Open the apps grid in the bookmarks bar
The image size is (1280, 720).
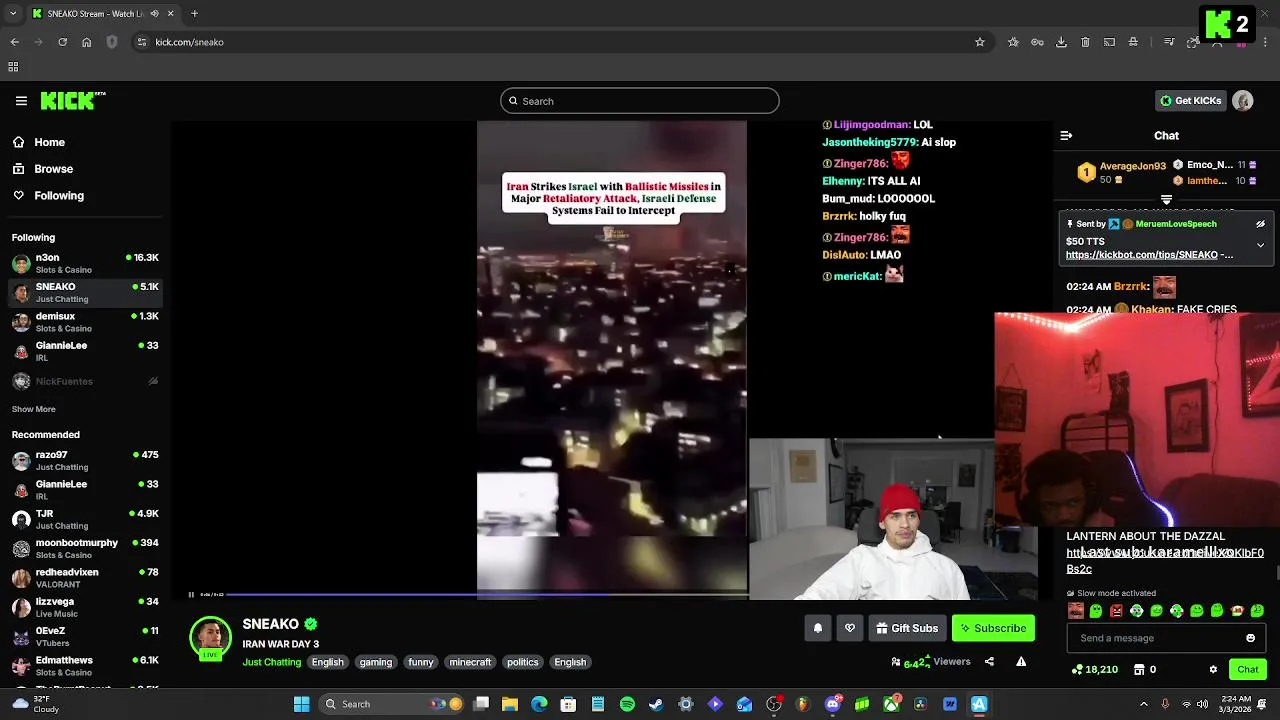[13, 67]
